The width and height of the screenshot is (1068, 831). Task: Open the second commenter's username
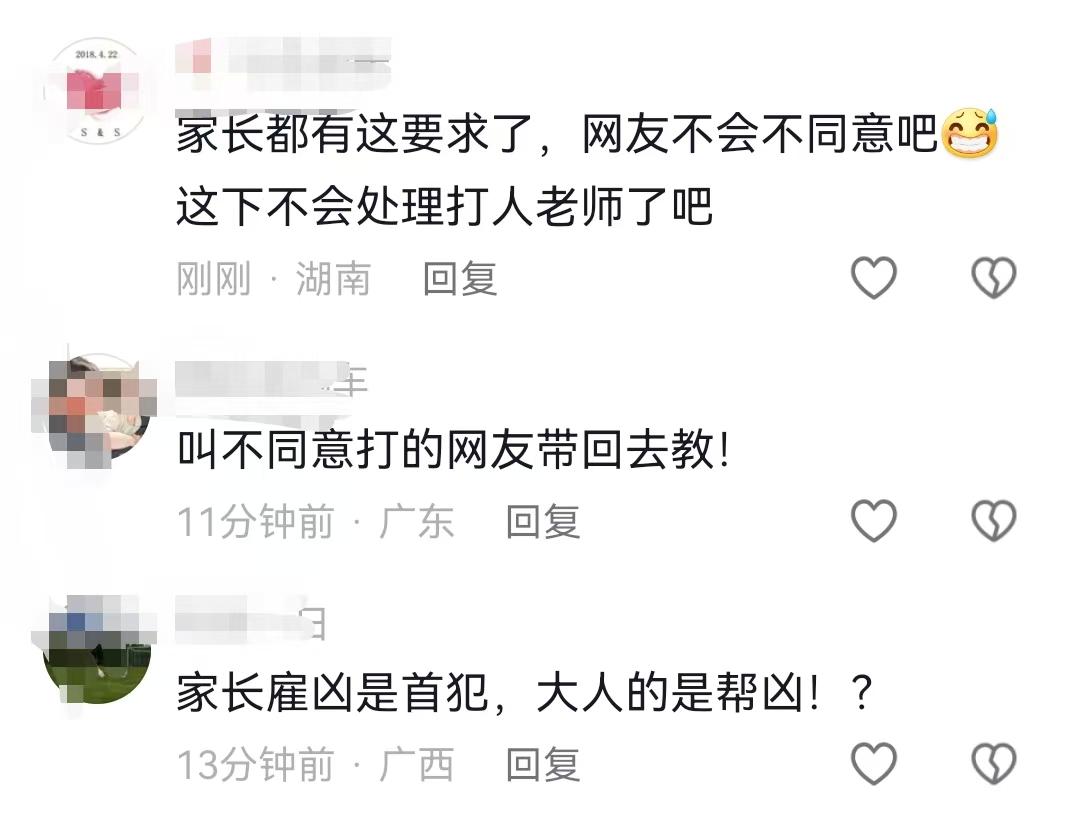[271, 381]
